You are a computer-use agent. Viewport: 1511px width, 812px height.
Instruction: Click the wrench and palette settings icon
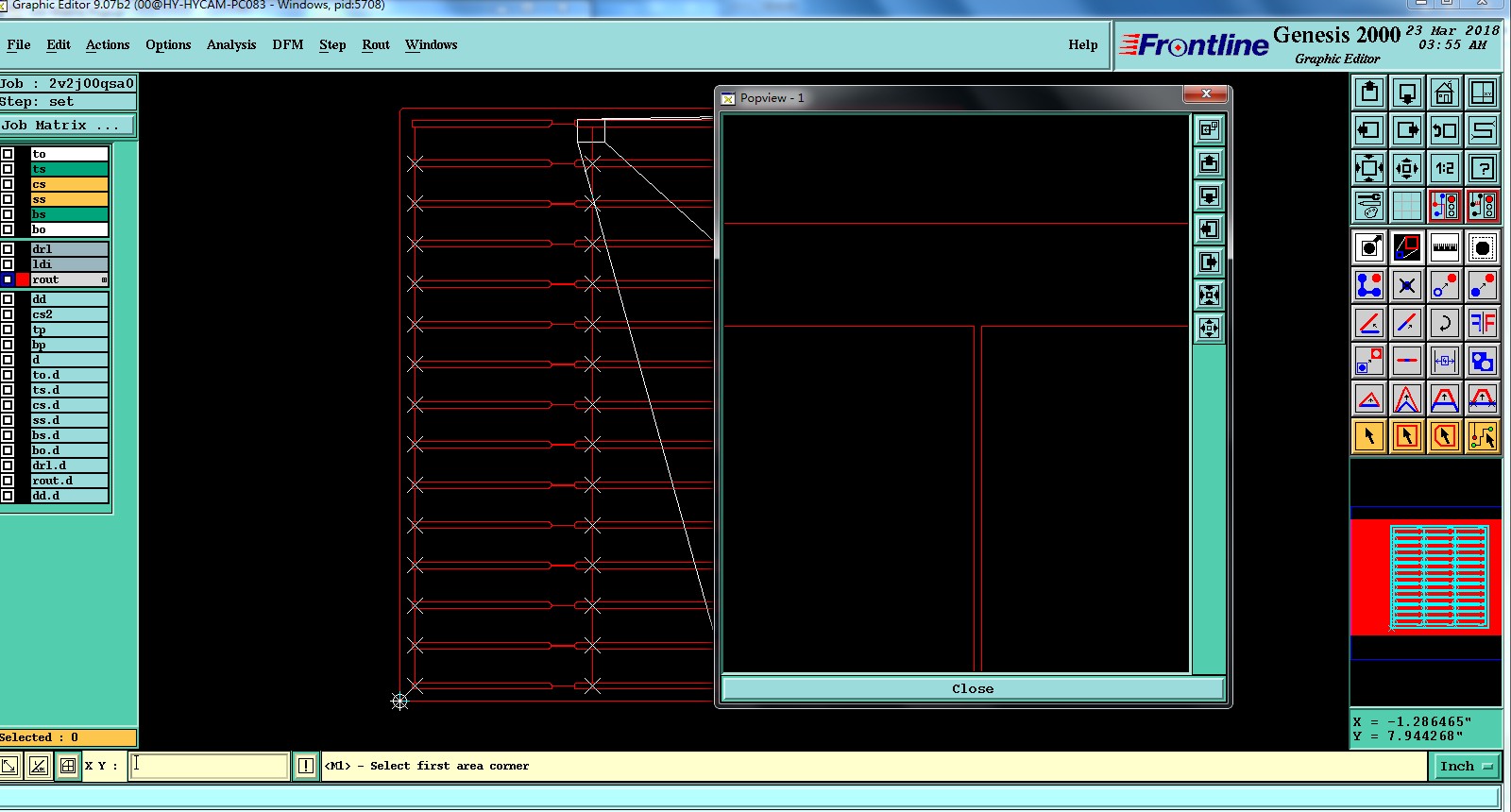pyautogui.click(x=1369, y=206)
